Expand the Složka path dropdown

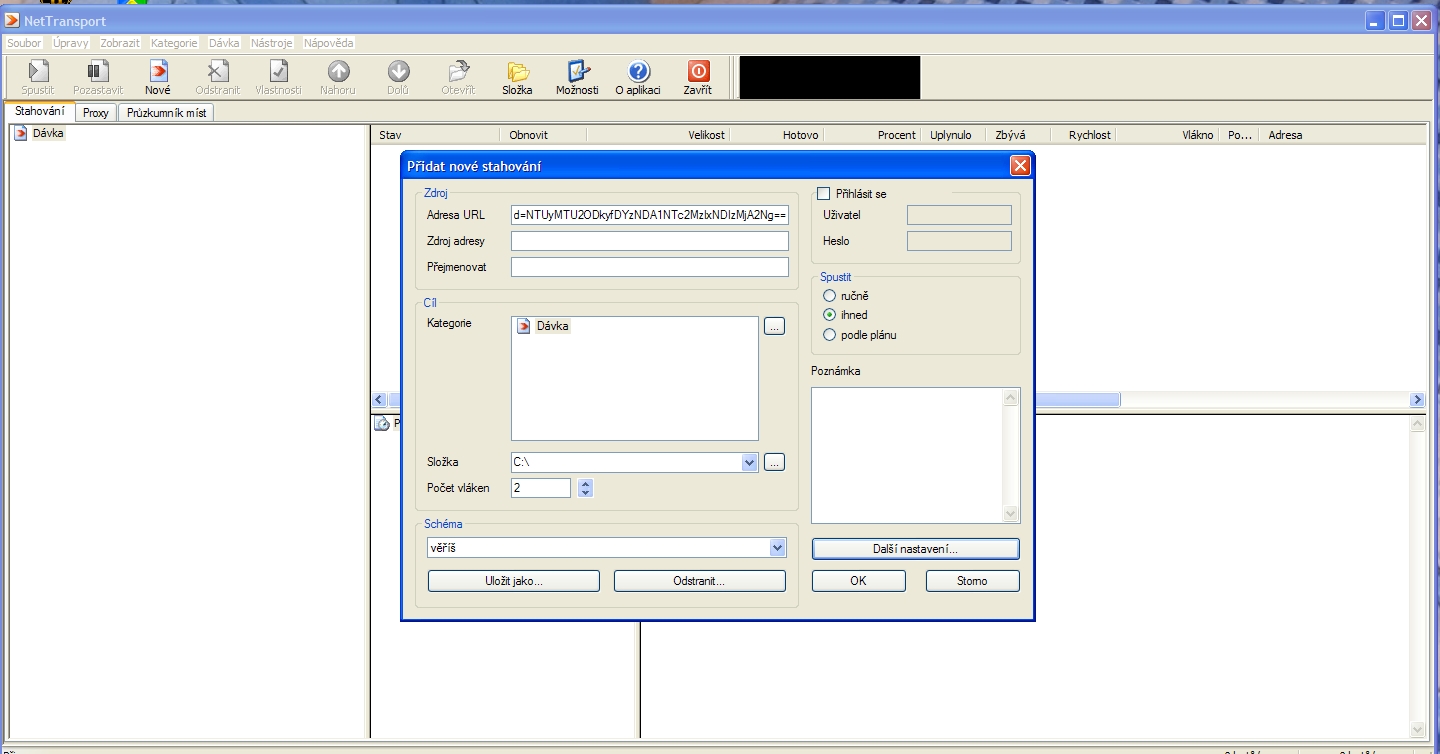pyautogui.click(x=750, y=463)
